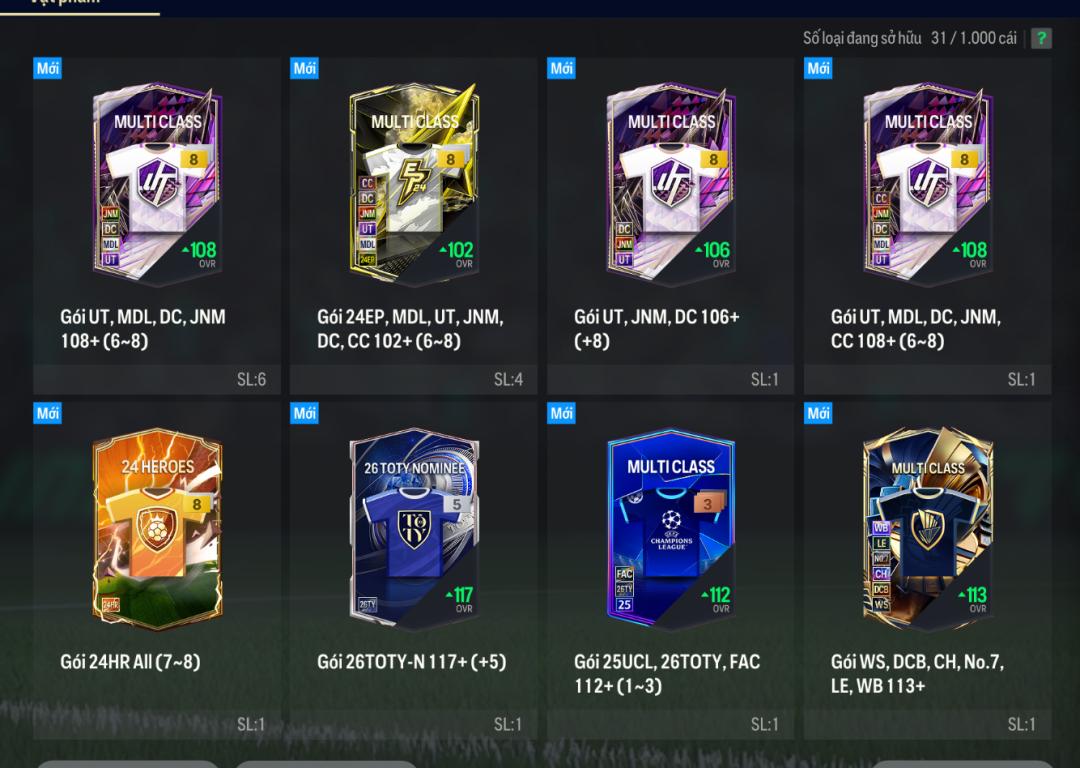This screenshot has width=1080, height=768.
Task: Click the Mới badge on the 24EP pack
Action: [x=304, y=68]
